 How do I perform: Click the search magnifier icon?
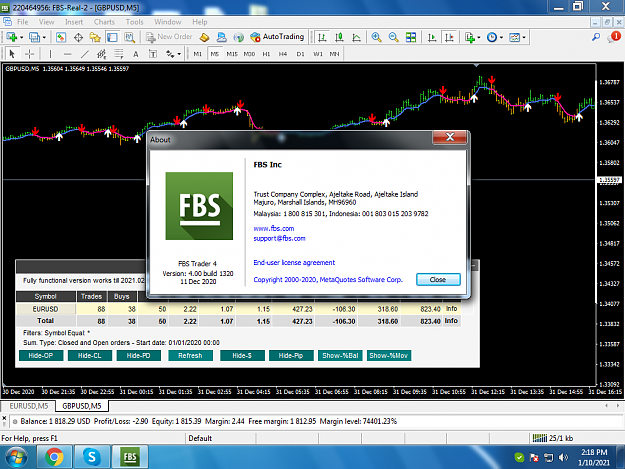596,37
